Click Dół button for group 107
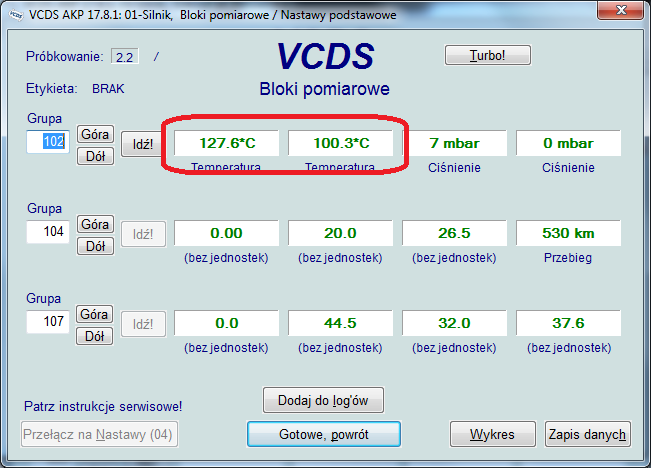Image resolution: width=651 pixels, height=468 pixels. [x=94, y=336]
